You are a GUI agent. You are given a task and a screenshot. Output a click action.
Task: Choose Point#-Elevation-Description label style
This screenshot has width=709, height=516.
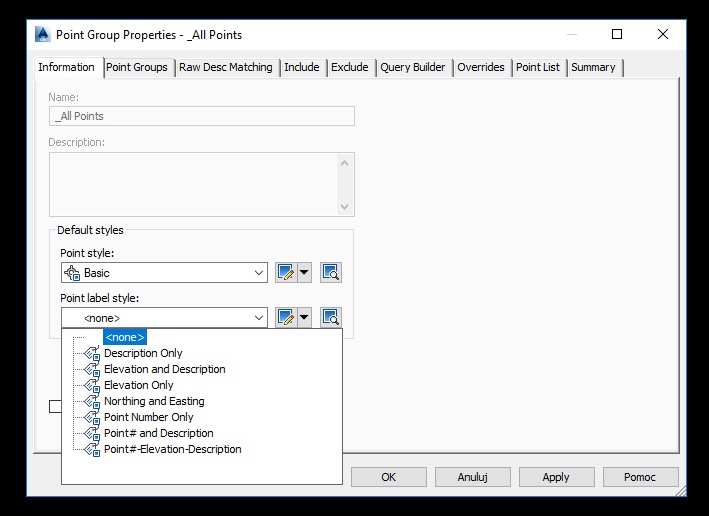click(x=173, y=449)
